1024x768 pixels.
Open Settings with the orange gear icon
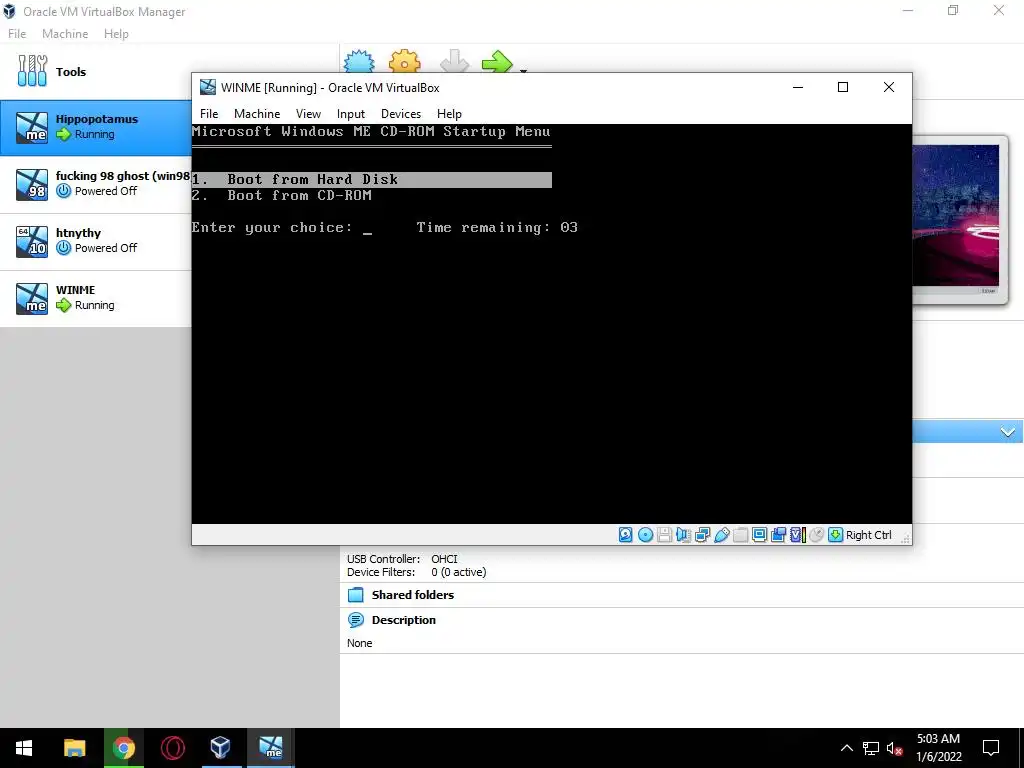(405, 62)
